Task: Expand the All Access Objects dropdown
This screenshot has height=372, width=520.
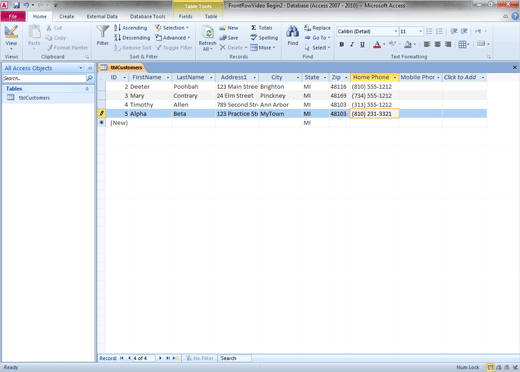Action: pyautogui.click(x=80, y=68)
